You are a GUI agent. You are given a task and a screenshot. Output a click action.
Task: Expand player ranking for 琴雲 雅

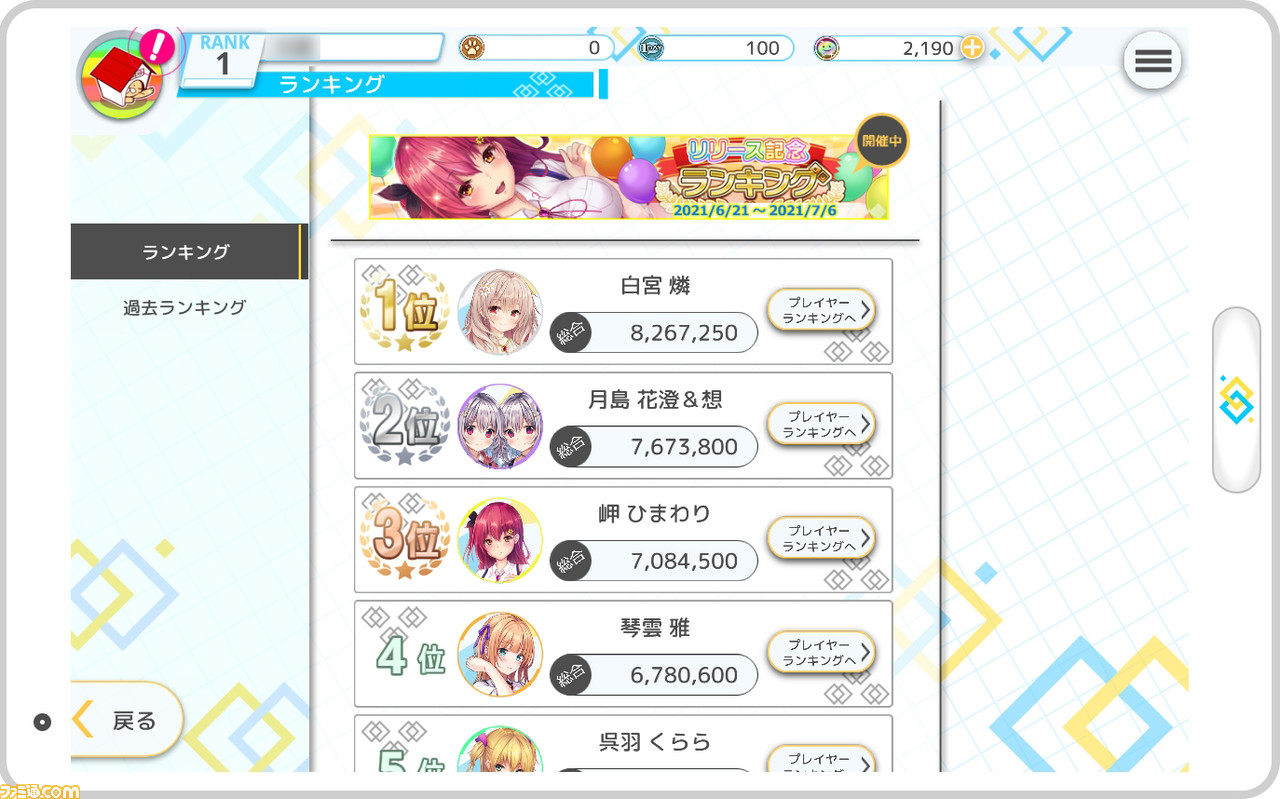pyautogui.click(x=821, y=652)
